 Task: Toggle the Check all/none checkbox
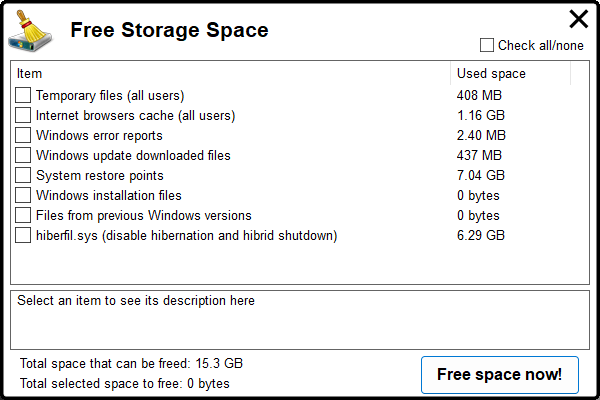point(487,45)
